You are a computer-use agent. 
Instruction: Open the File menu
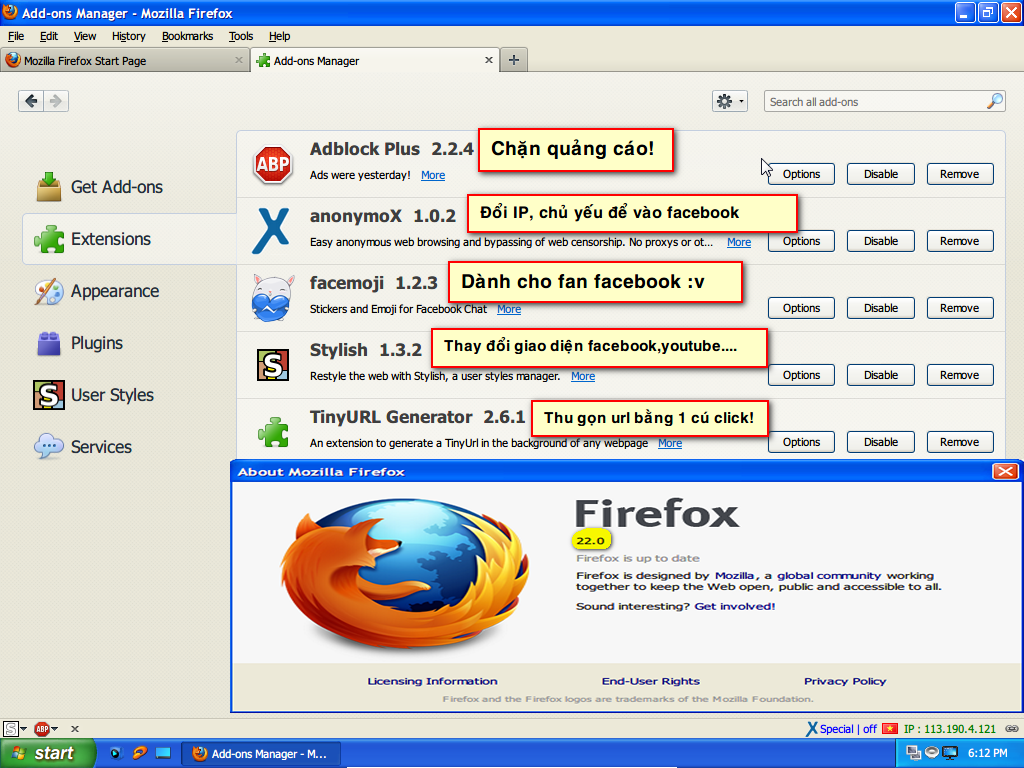(x=16, y=36)
